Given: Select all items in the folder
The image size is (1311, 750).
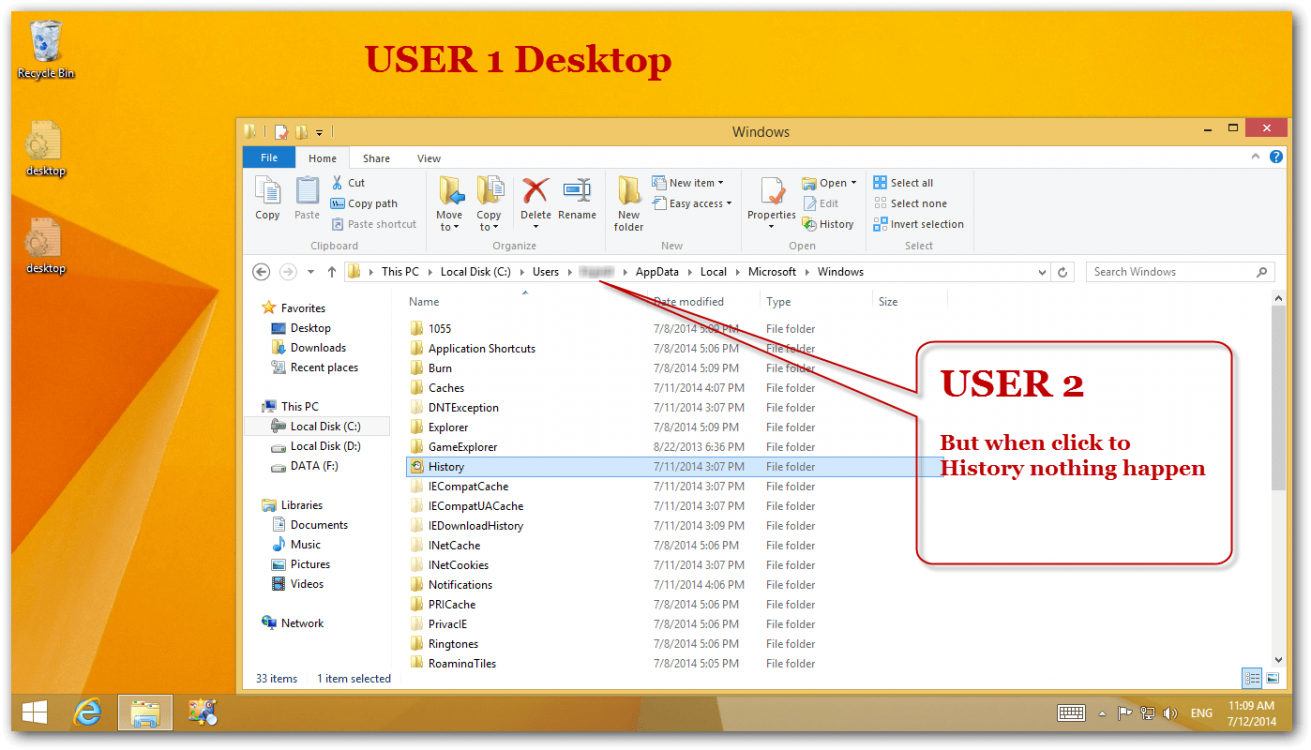Looking at the screenshot, I should tap(903, 182).
